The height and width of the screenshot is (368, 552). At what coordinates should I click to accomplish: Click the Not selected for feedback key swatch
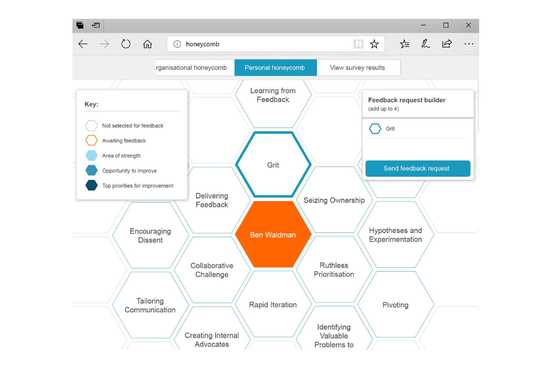pyautogui.click(x=91, y=125)
